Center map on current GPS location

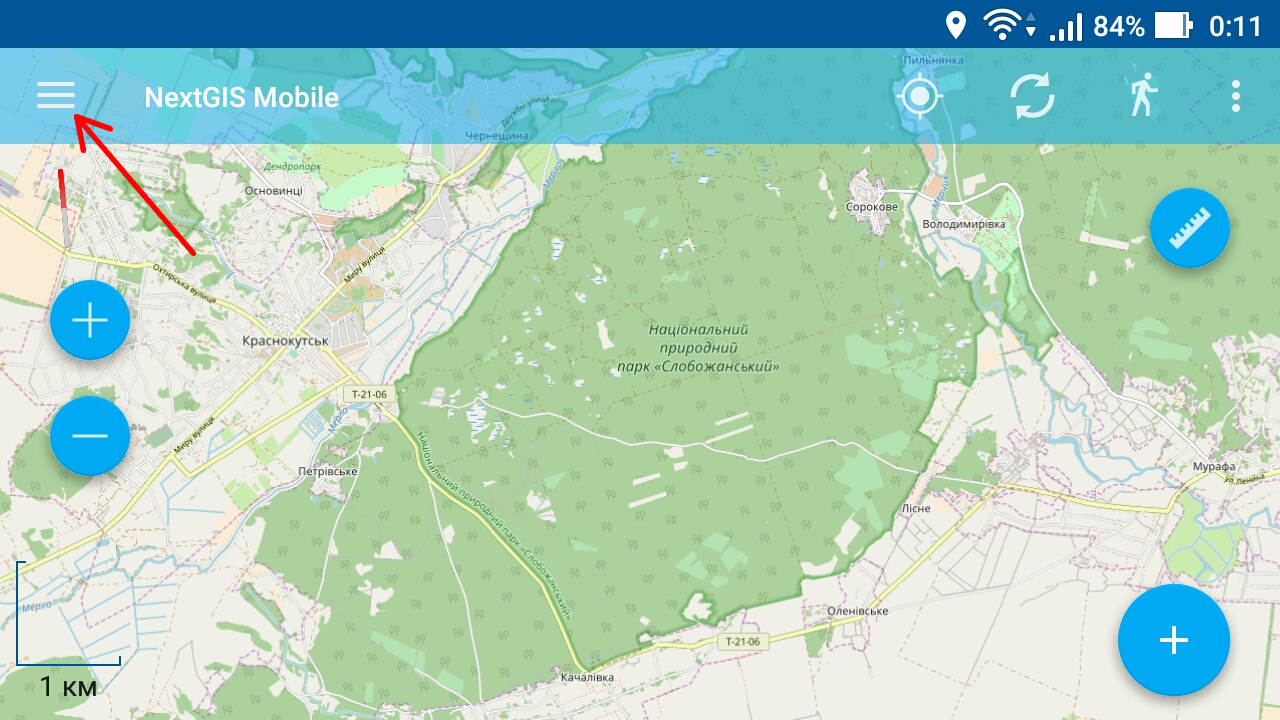pyautogui.click(x=919, y=96)
